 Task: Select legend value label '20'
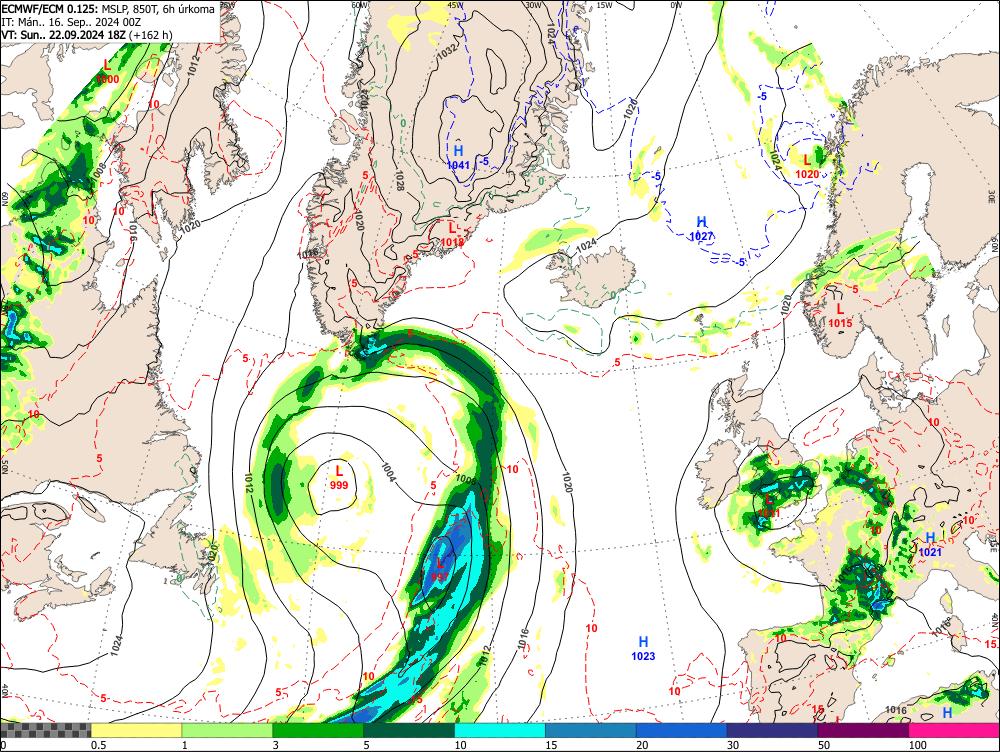tap(642, 745)
